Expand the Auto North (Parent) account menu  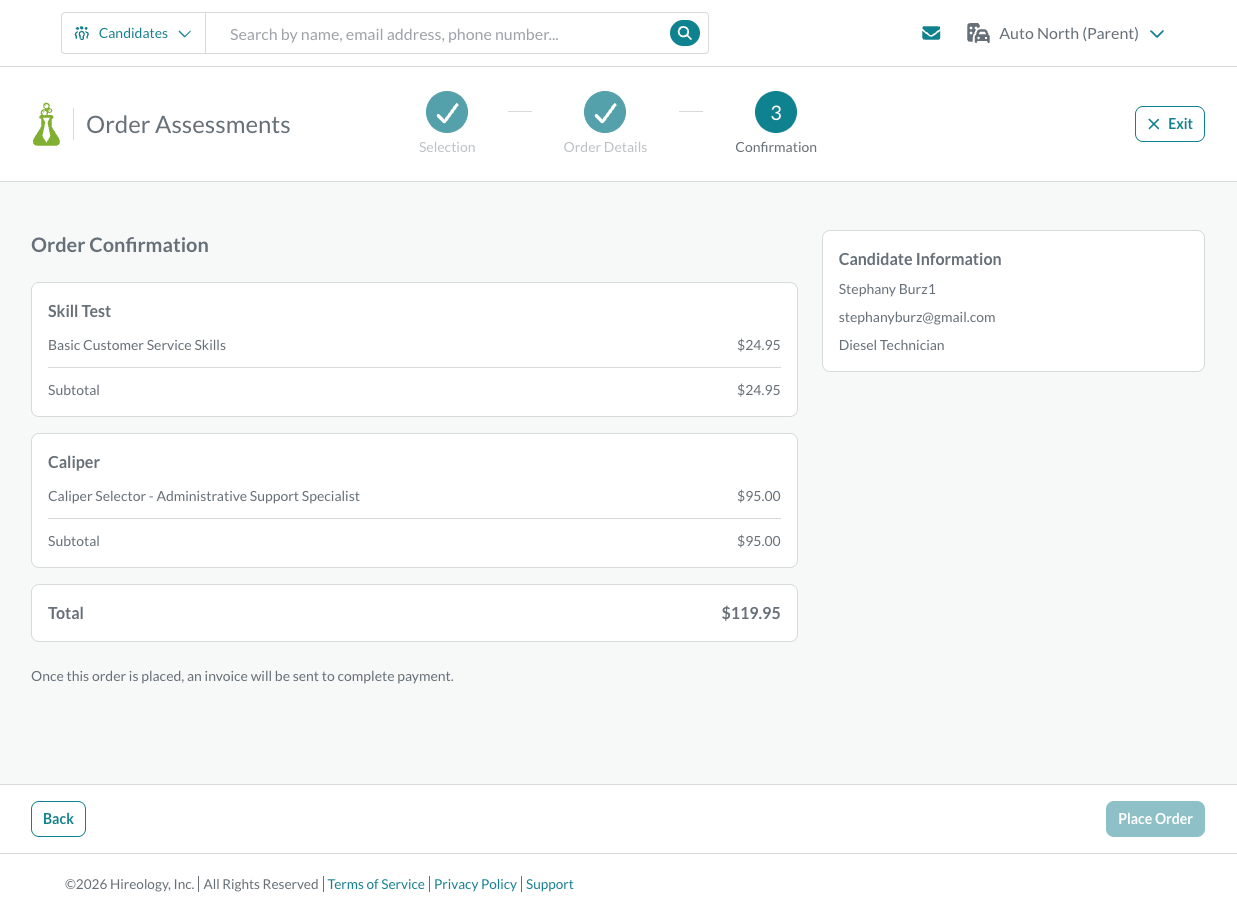click(1066, 33)
